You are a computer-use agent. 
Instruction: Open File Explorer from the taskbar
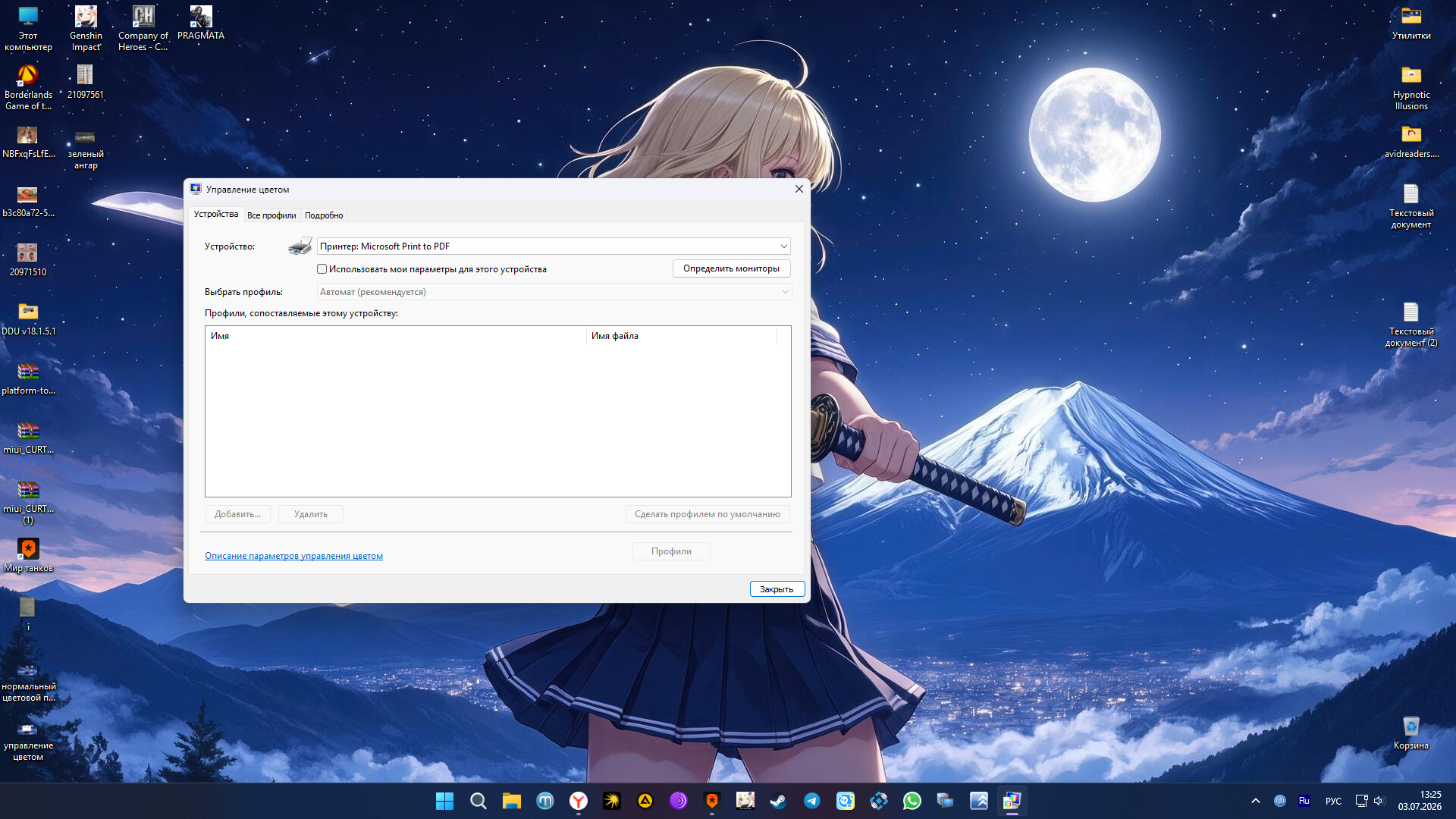(x=511, y=801)
